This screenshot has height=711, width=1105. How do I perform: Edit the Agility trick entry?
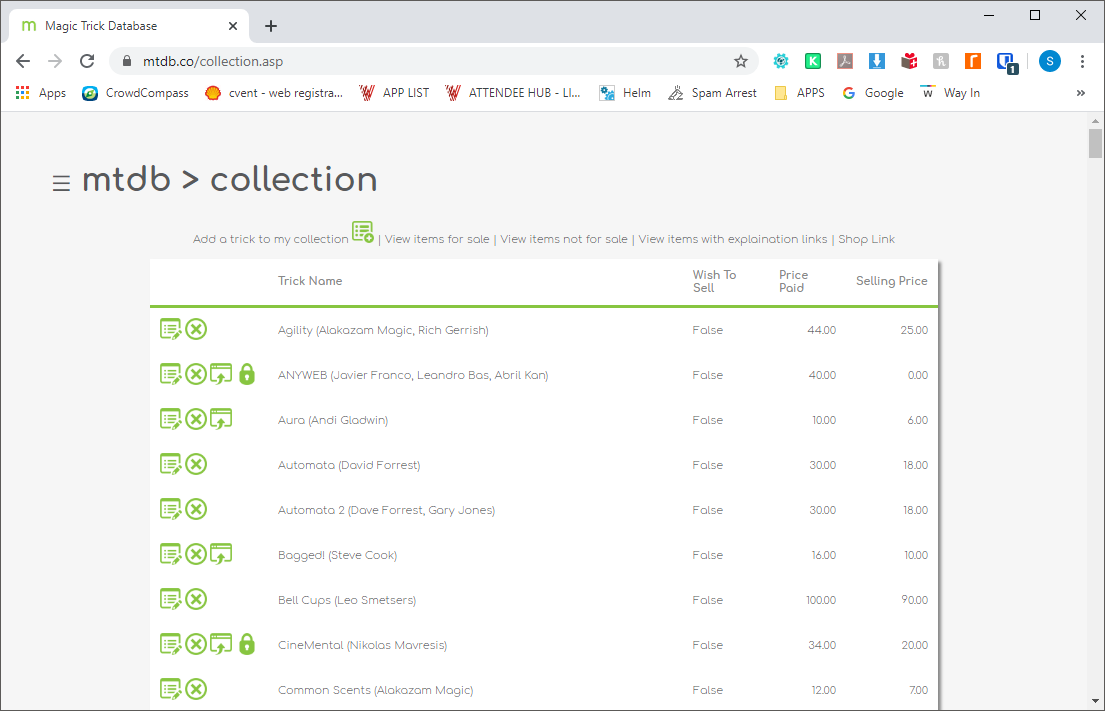click(x=171, y=329)
